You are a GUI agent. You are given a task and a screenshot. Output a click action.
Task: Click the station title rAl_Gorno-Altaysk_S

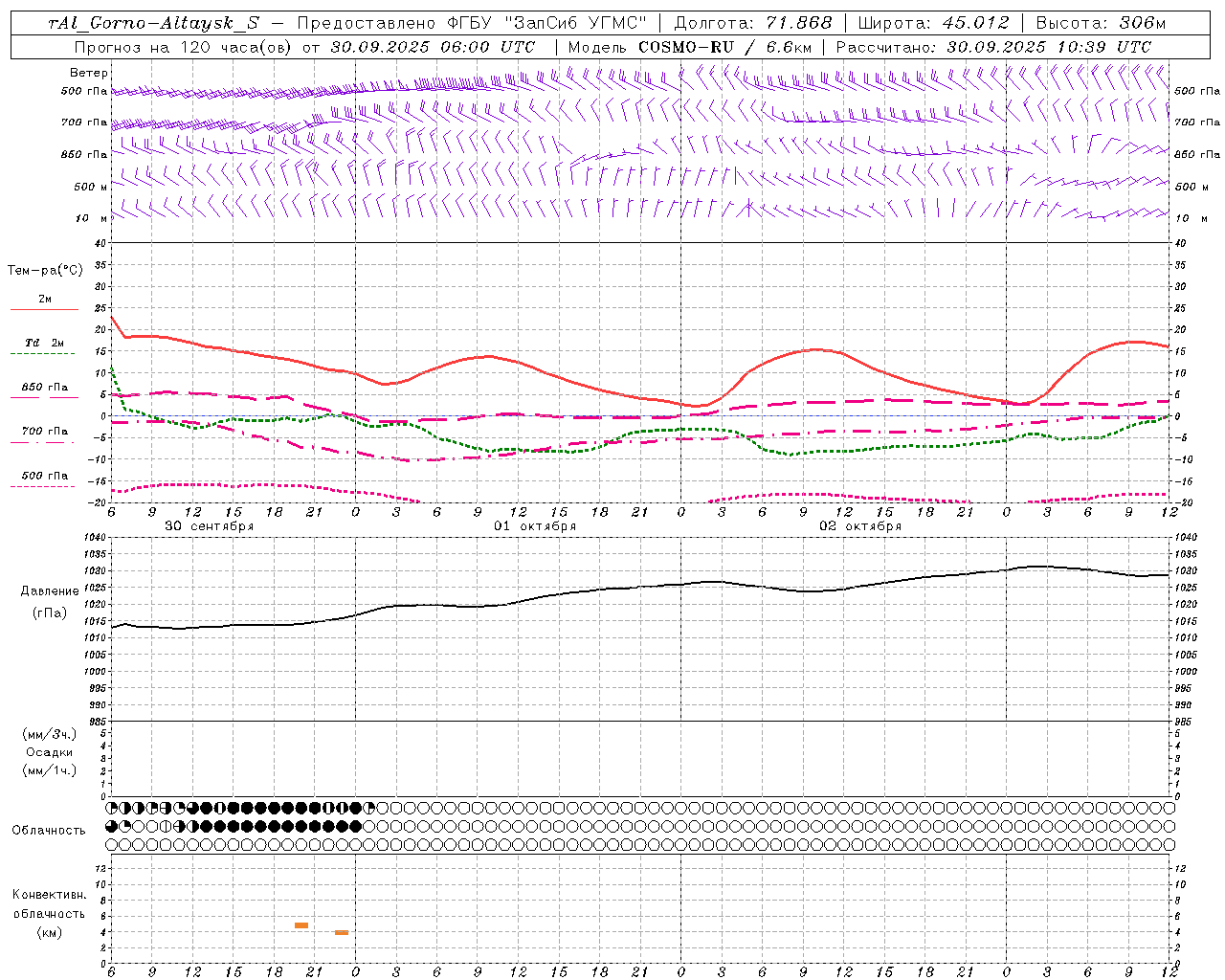point(154,23)
